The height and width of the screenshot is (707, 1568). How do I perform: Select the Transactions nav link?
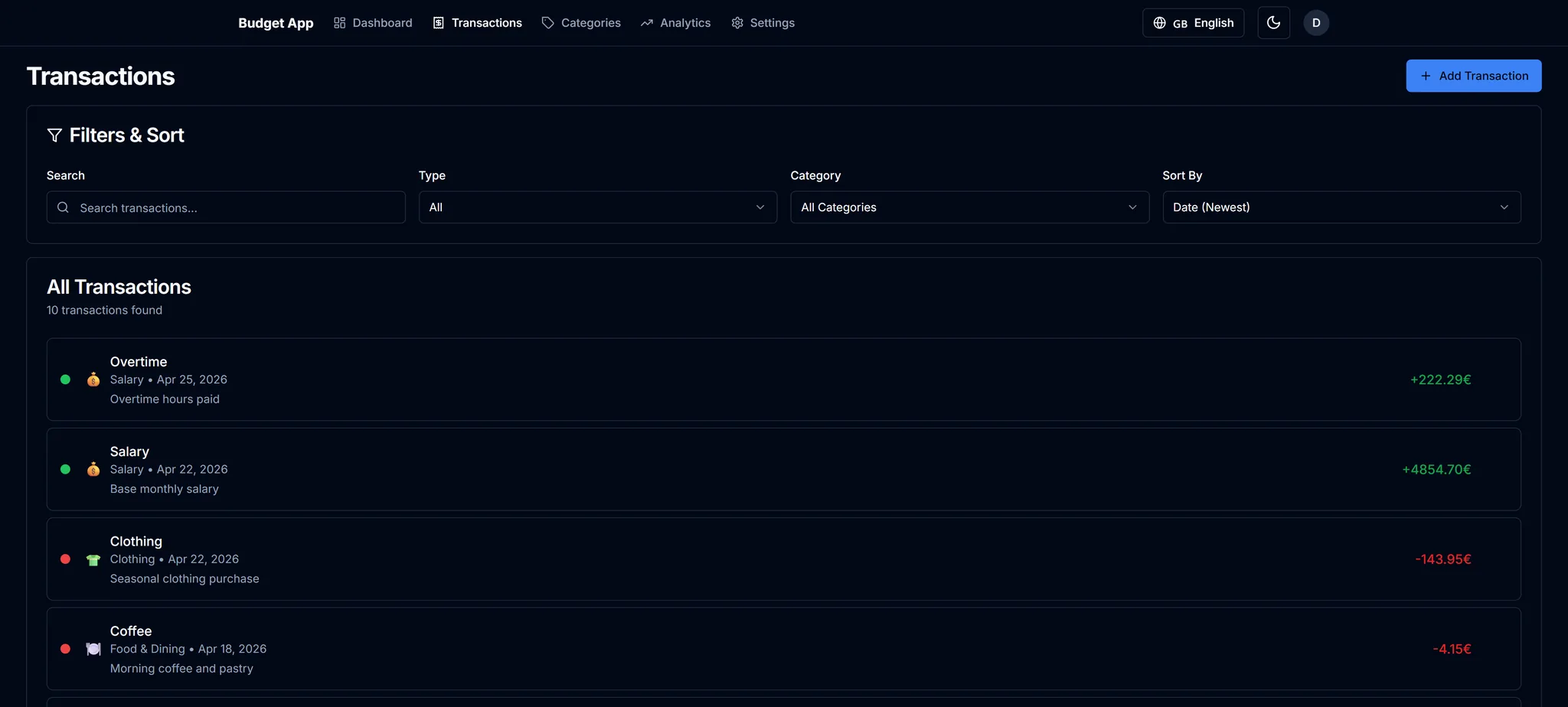[x=478, y=23]
